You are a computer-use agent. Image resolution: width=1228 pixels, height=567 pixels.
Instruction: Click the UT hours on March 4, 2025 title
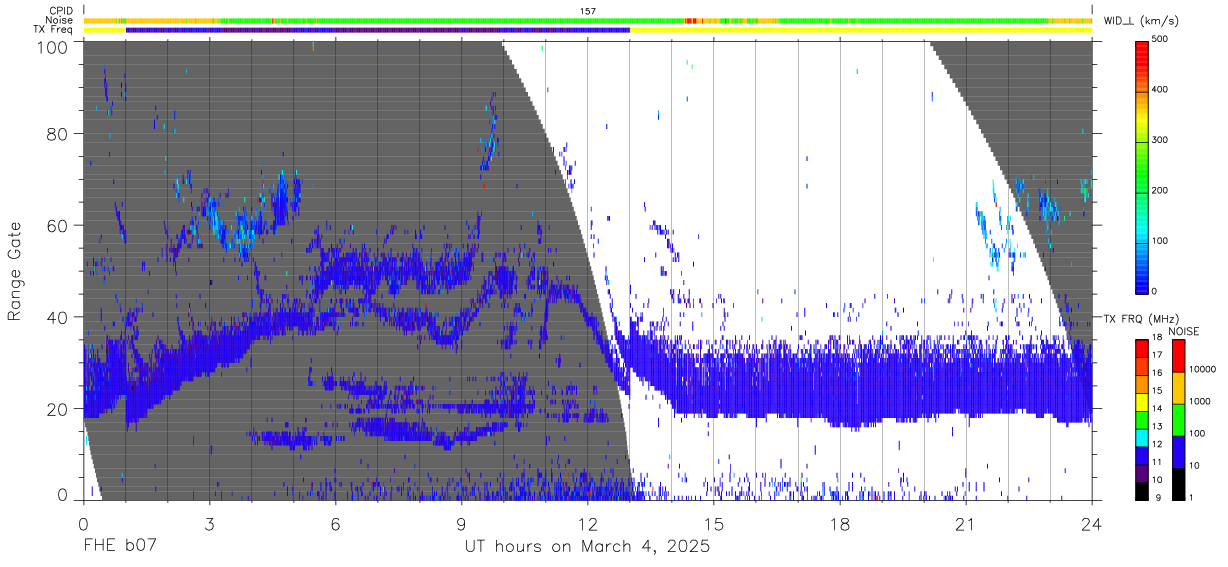[x=587, y=547]
